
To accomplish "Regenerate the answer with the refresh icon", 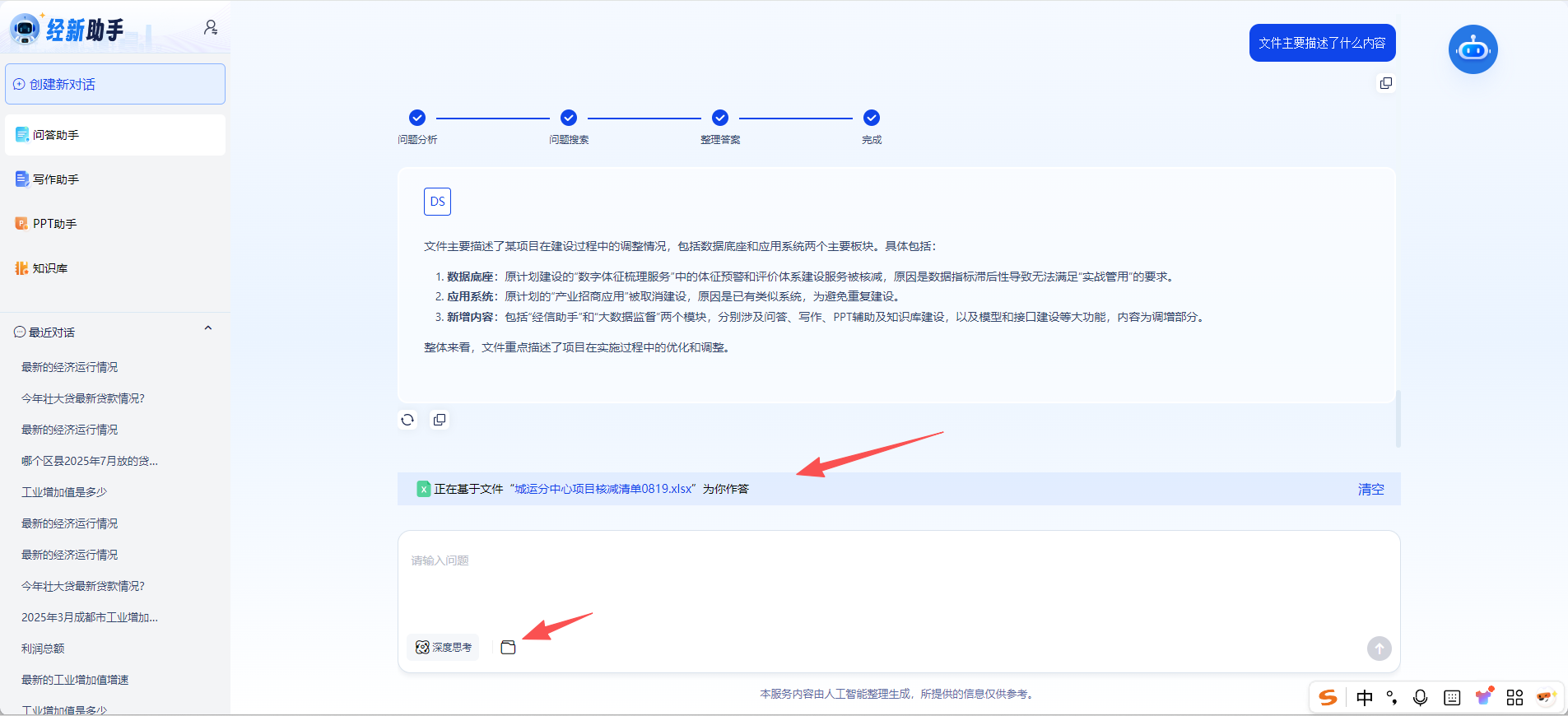I will 407,420.
